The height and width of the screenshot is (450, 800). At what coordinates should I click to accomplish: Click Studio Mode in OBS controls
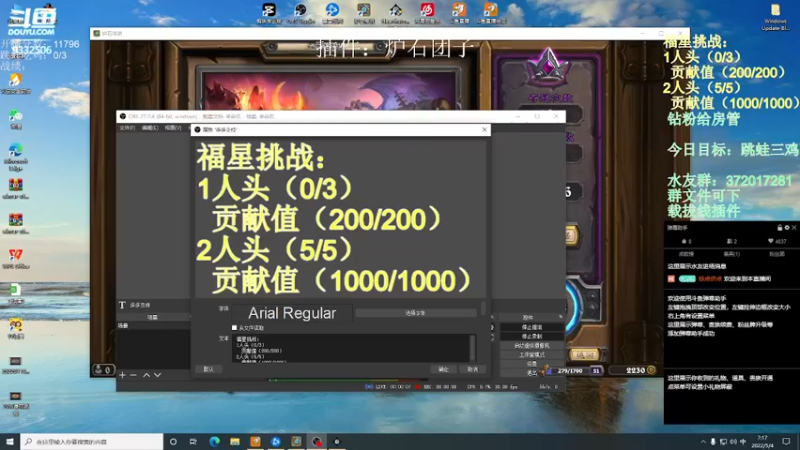[x=532, y=355]
